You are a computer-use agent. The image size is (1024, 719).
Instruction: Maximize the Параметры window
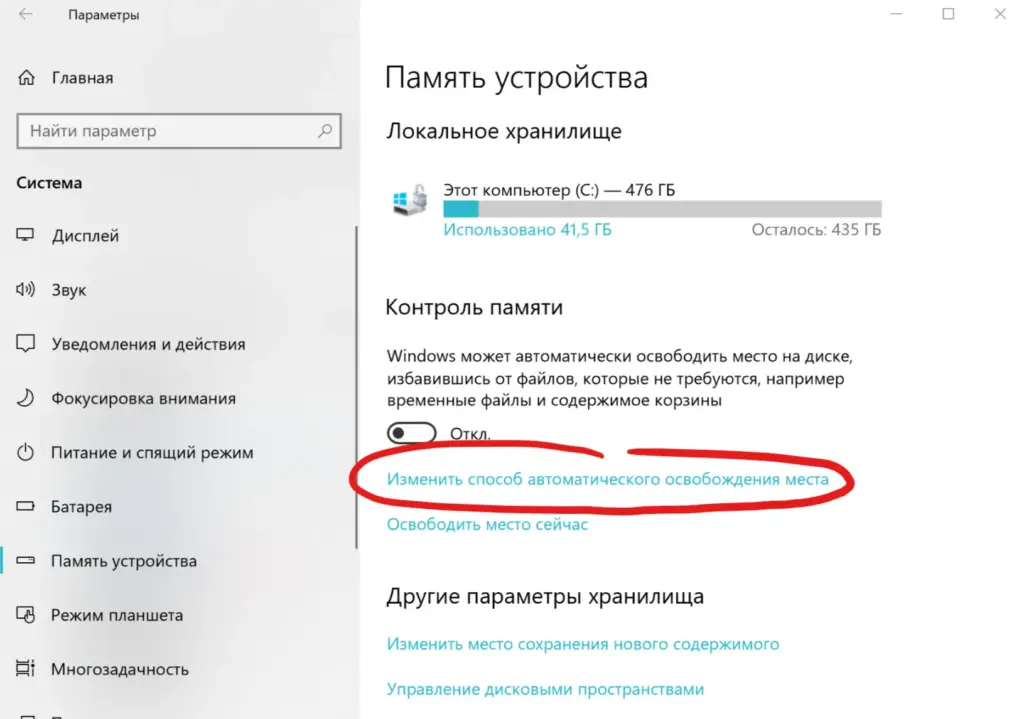click(948, 14)
